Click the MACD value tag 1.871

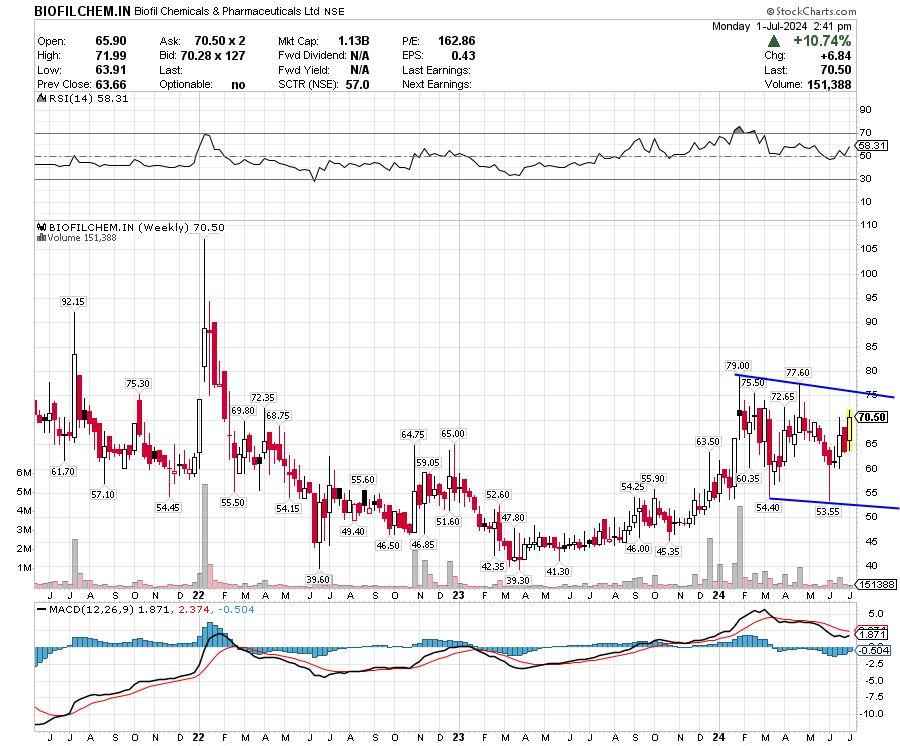873,634
